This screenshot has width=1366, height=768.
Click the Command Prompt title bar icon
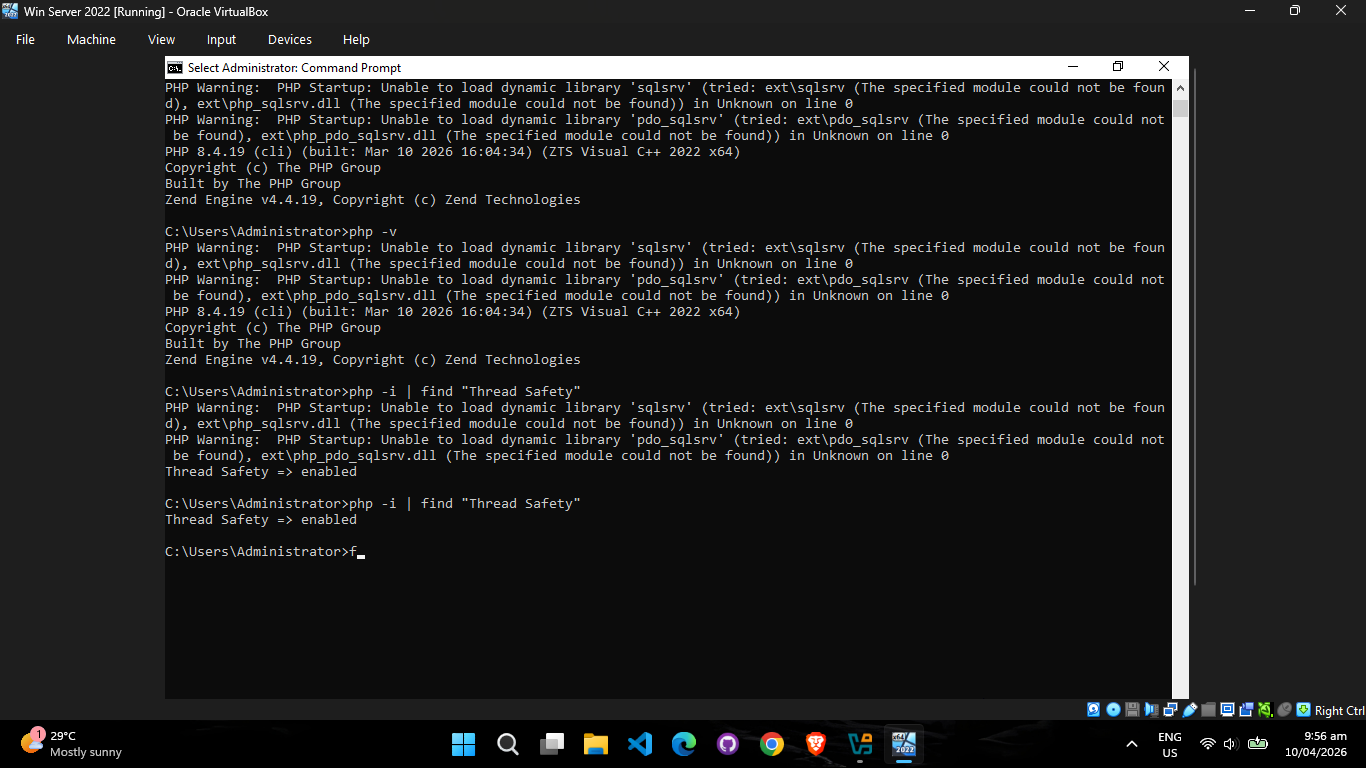[175, 68]
